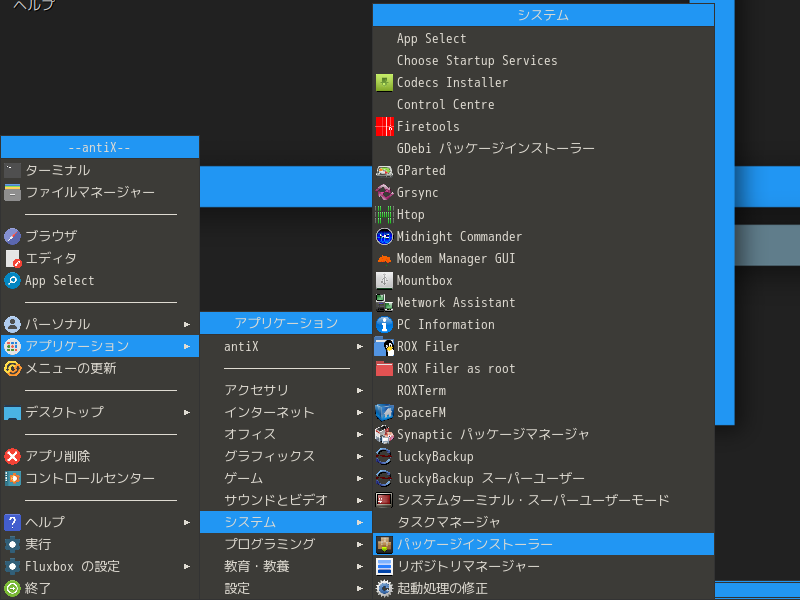Click the Htop green bars icon
This screenshot has width=800, height=600.
(384, 214)
